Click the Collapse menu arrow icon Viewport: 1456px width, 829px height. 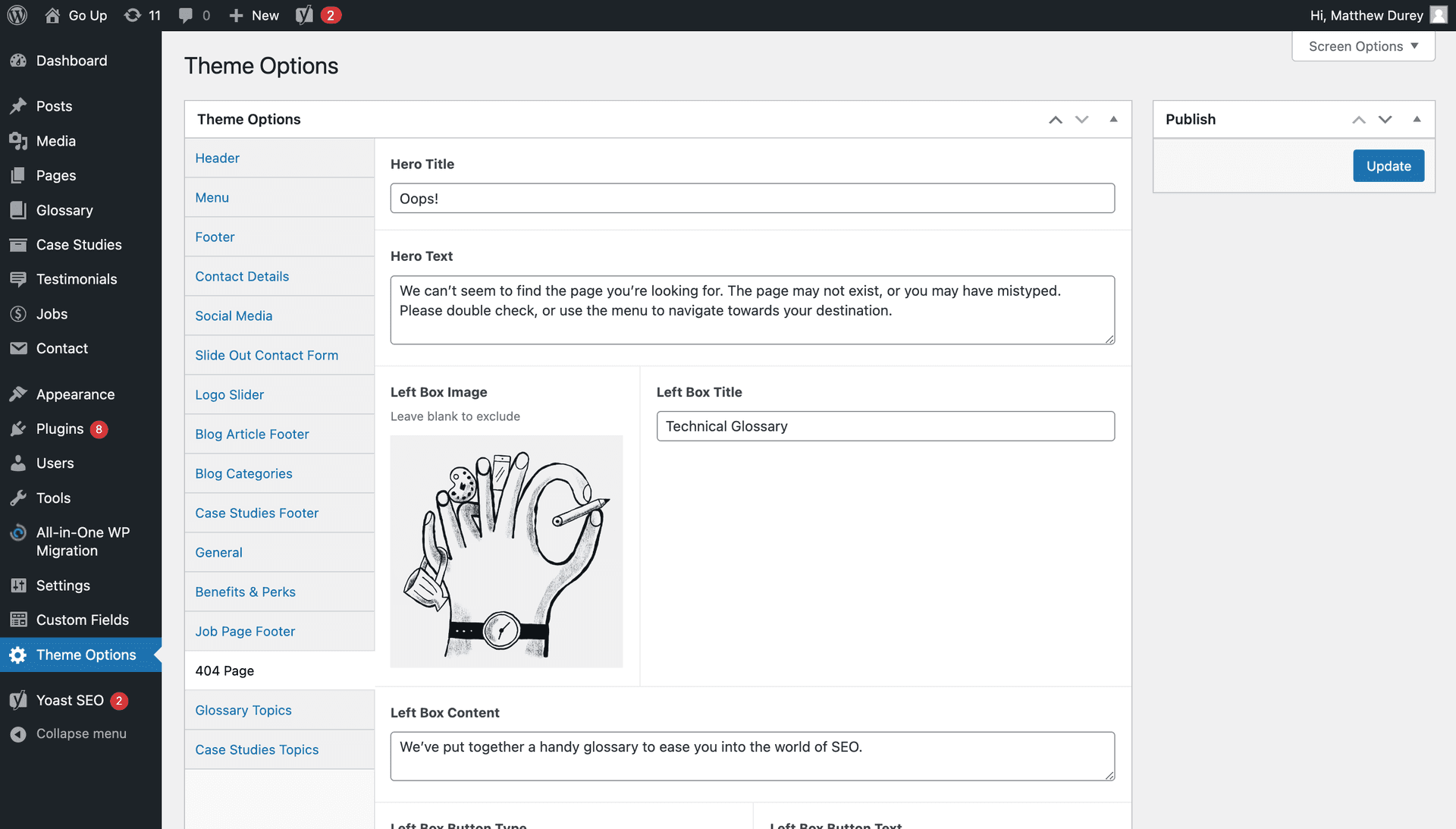point(18,734)
